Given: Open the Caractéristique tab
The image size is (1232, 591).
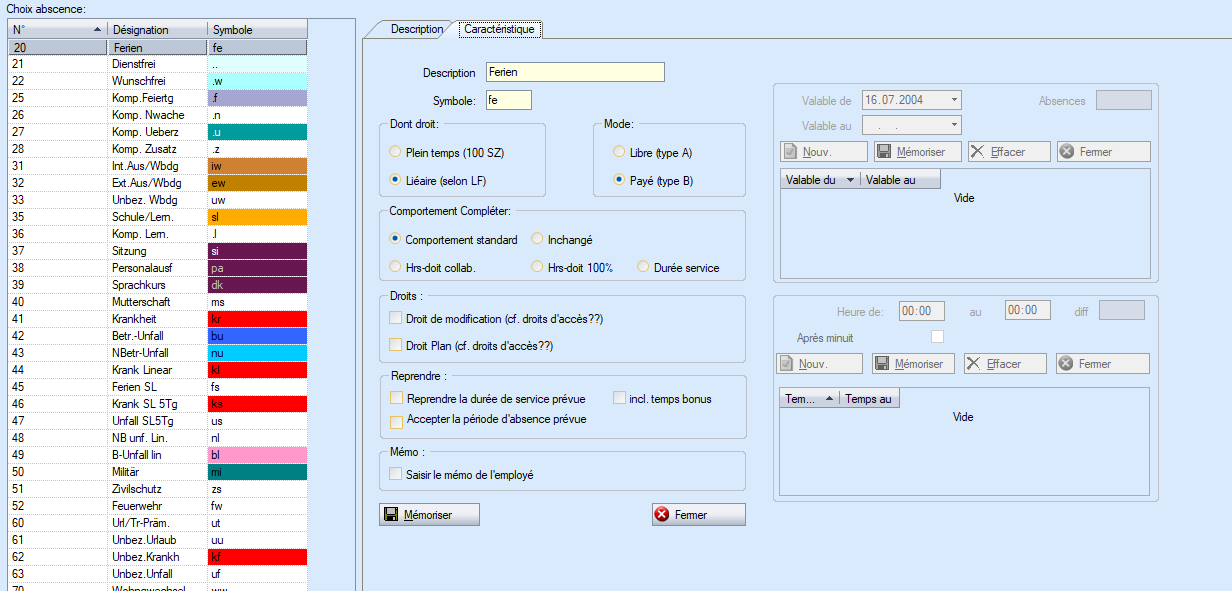Looking at the screenshot, I should (501, 29).
